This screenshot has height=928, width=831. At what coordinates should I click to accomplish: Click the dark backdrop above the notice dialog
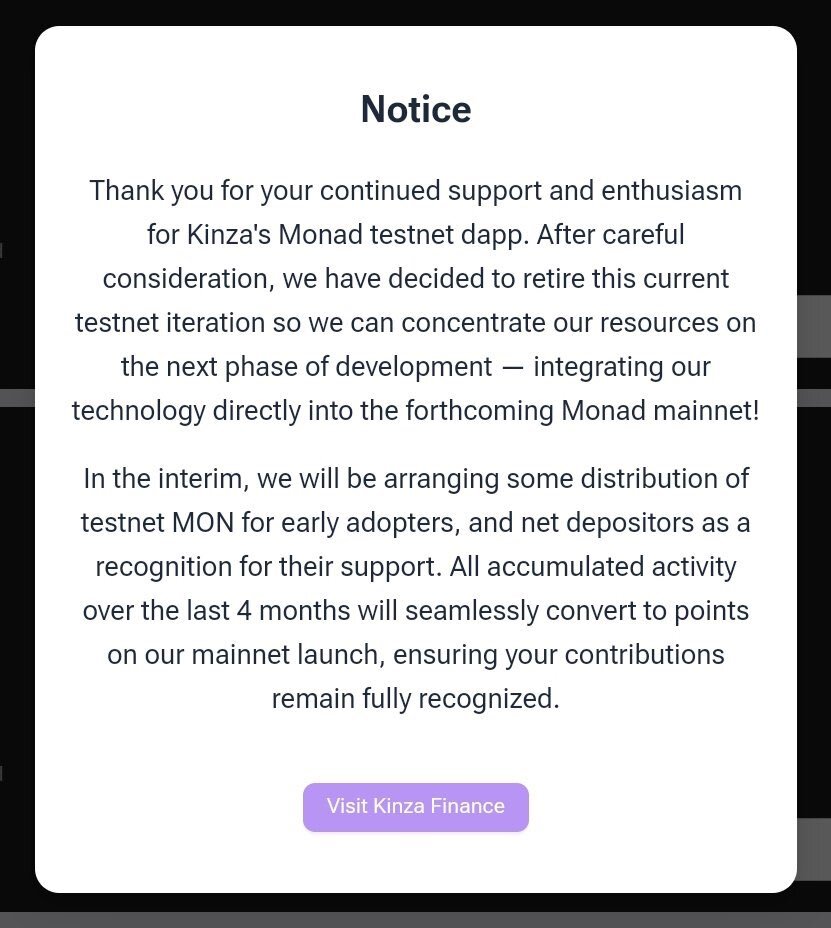[x=415, y=11]
